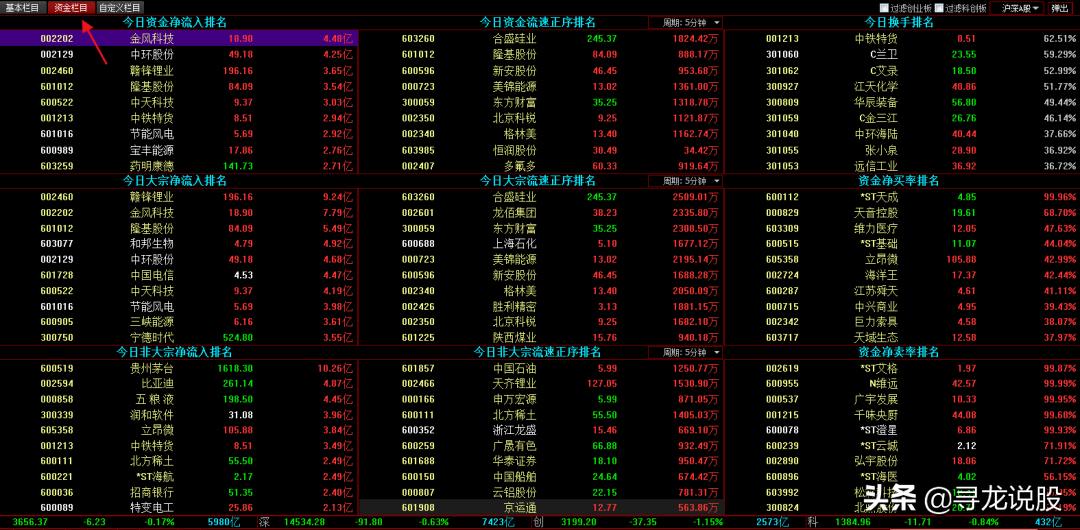The height and width of the screenshot is (530, 1080).
Task: Select 胜利精密 stock row
Action: (x=541, y=306)
